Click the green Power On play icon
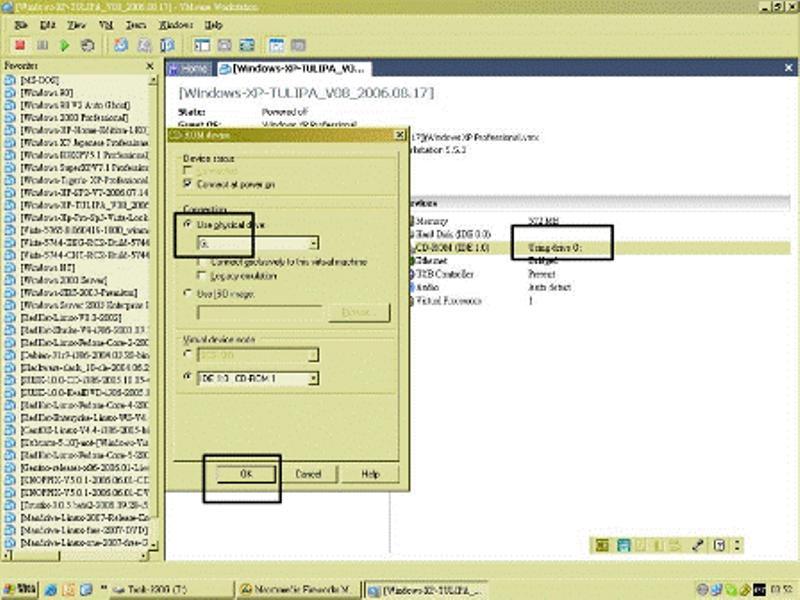The height and width of the screenshot is (600, 800). tap(65, 45)
